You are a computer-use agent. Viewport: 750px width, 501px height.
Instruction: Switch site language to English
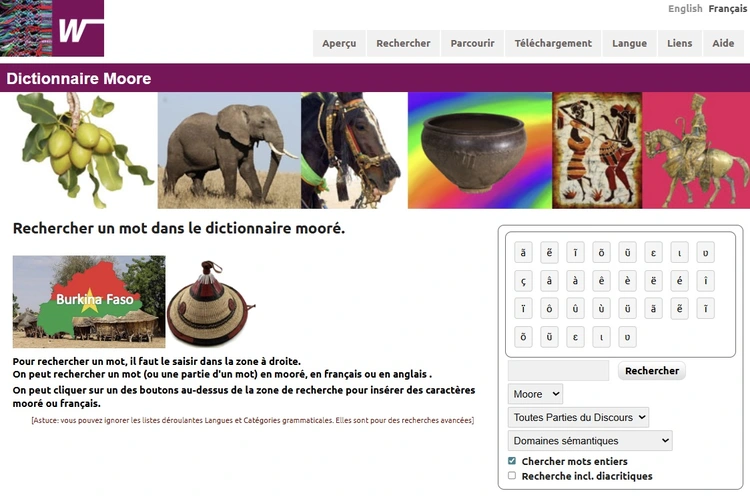click(685, 9)
